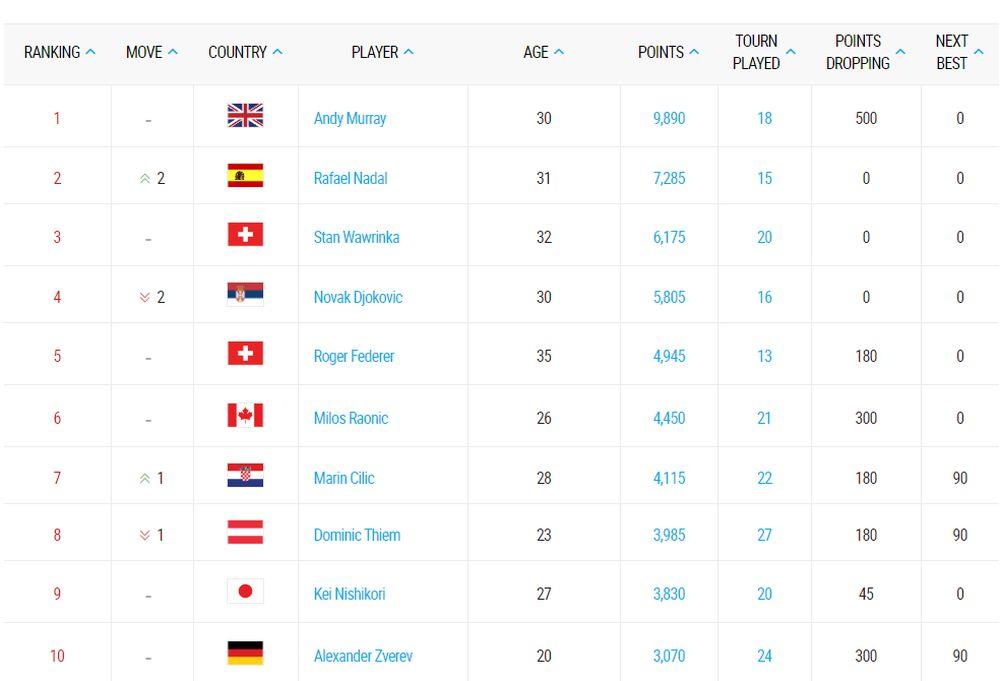Click the Serbia flag icon
The height and width of the screenshot is (681, 1000).
click(245, 296)
